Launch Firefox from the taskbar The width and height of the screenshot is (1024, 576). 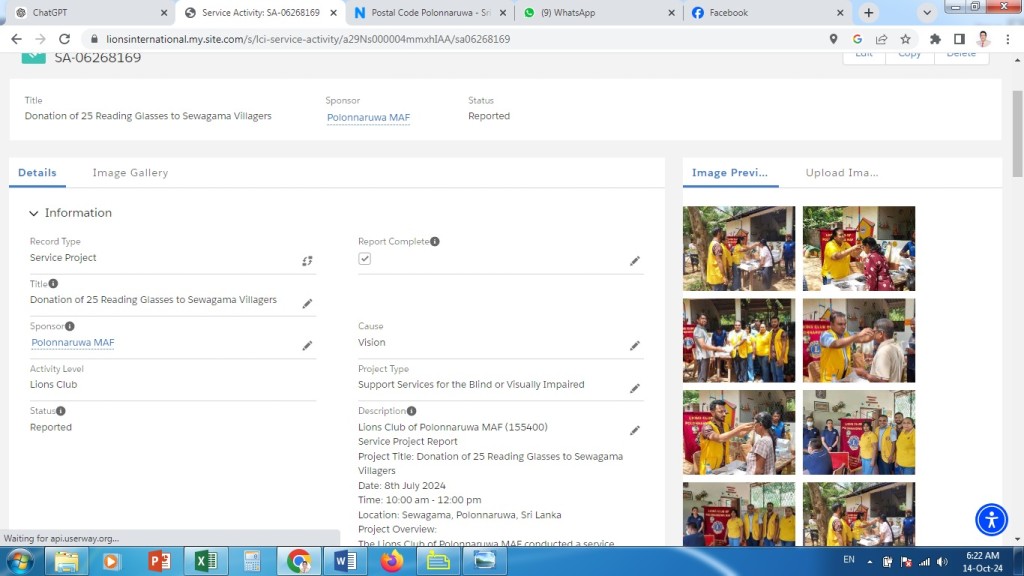point(392,561)
